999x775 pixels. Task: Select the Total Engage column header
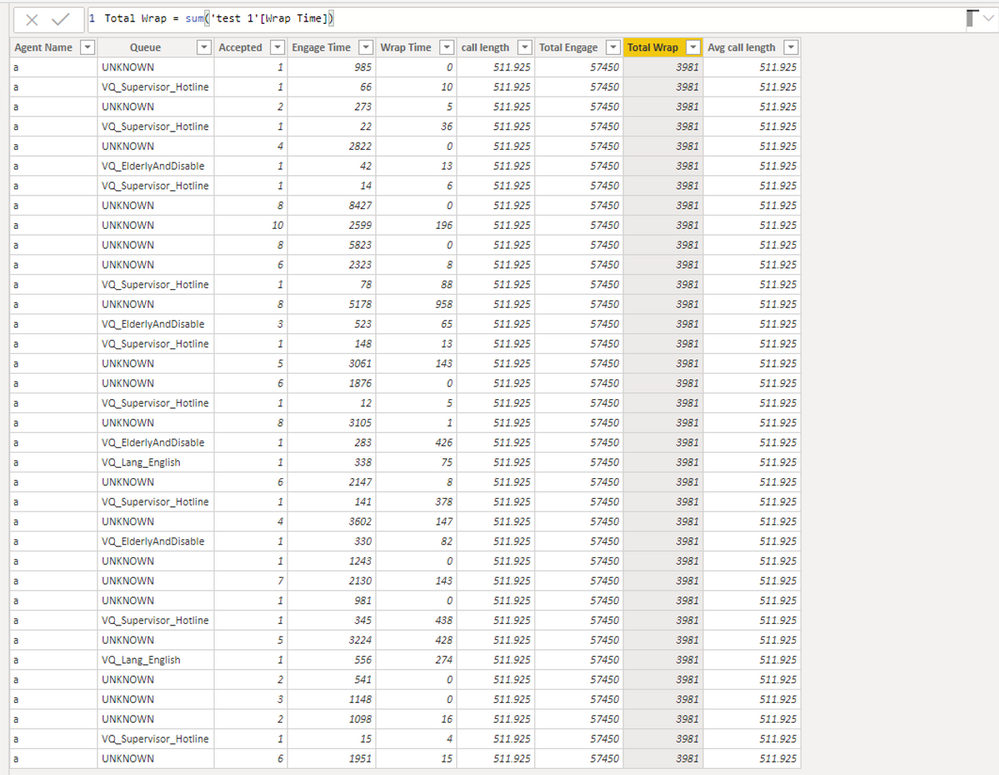568,47
